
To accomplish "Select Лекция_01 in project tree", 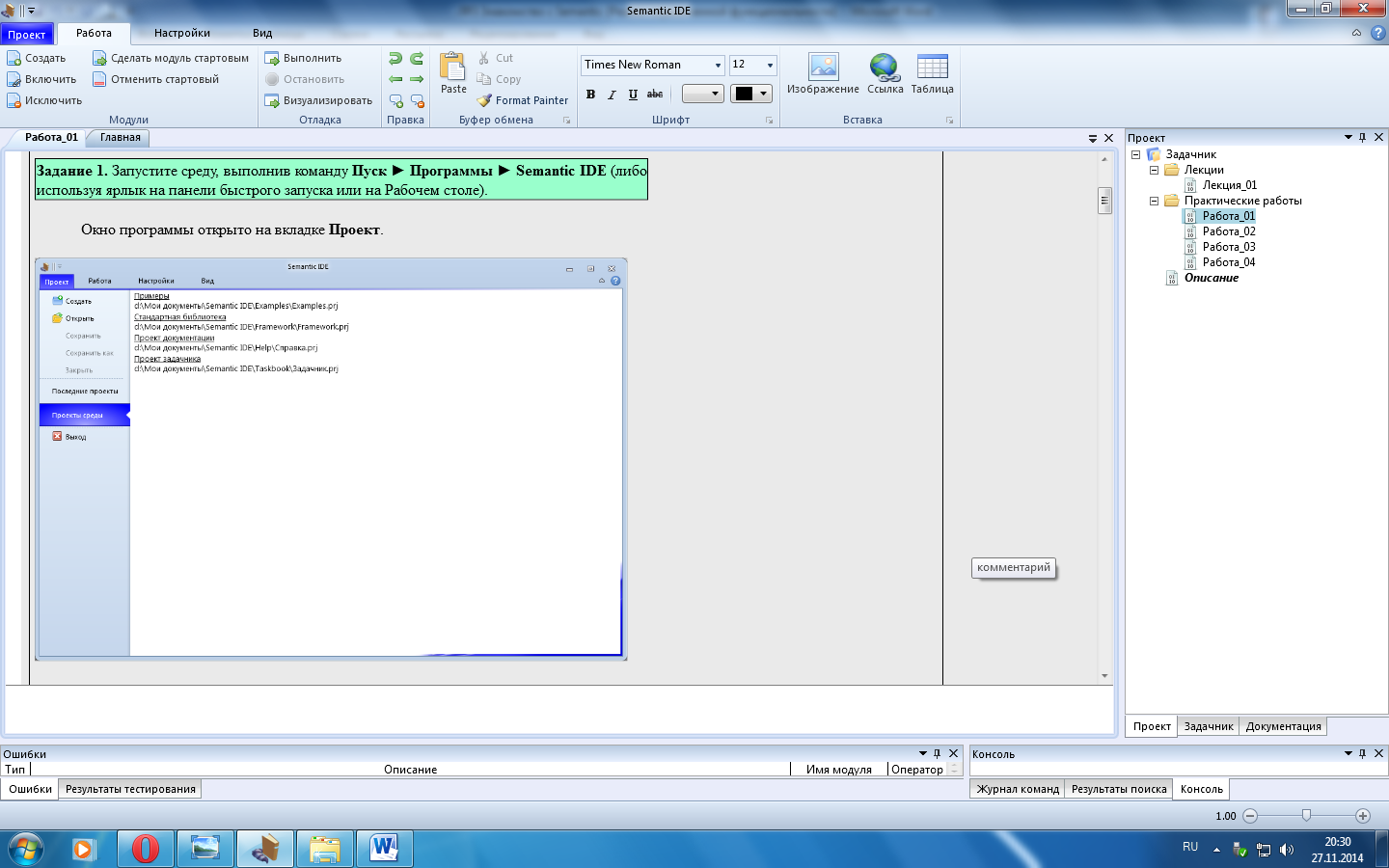I will tap(1230, 185).
